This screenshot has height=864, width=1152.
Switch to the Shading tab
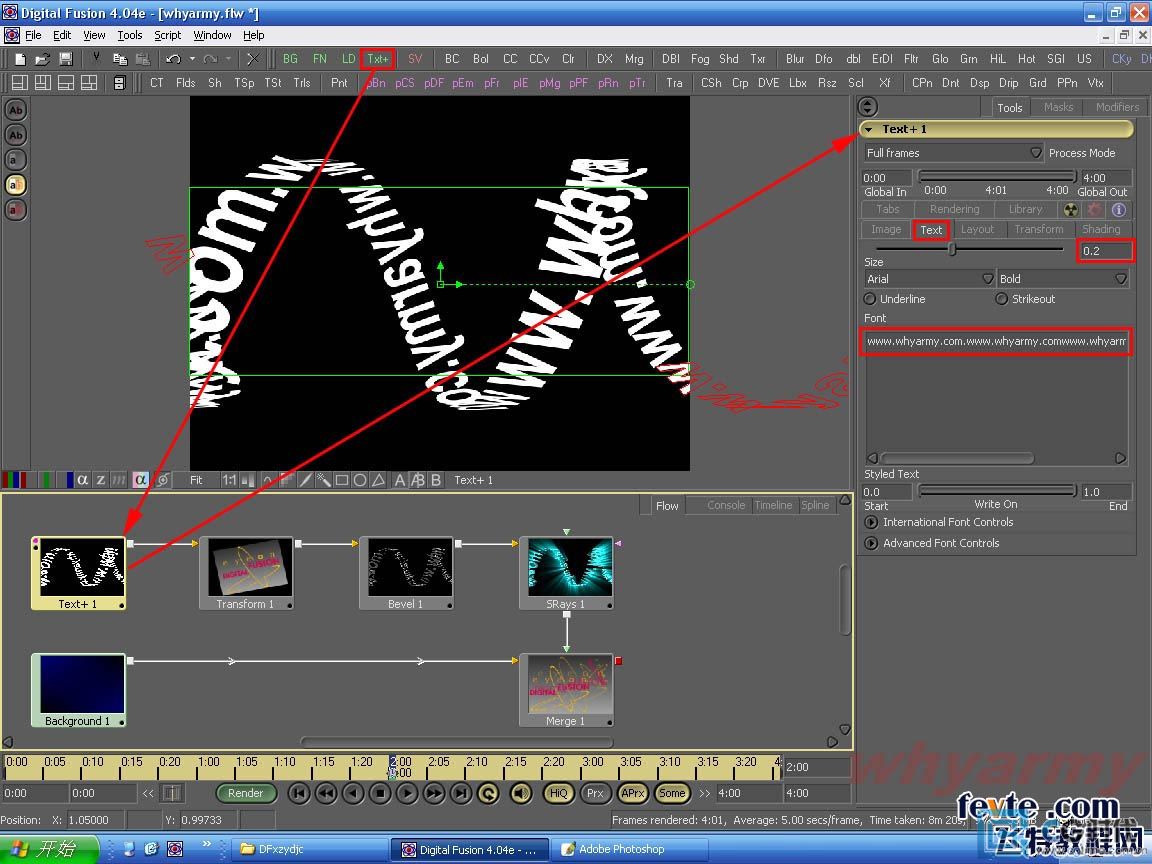click(1101, 229)
